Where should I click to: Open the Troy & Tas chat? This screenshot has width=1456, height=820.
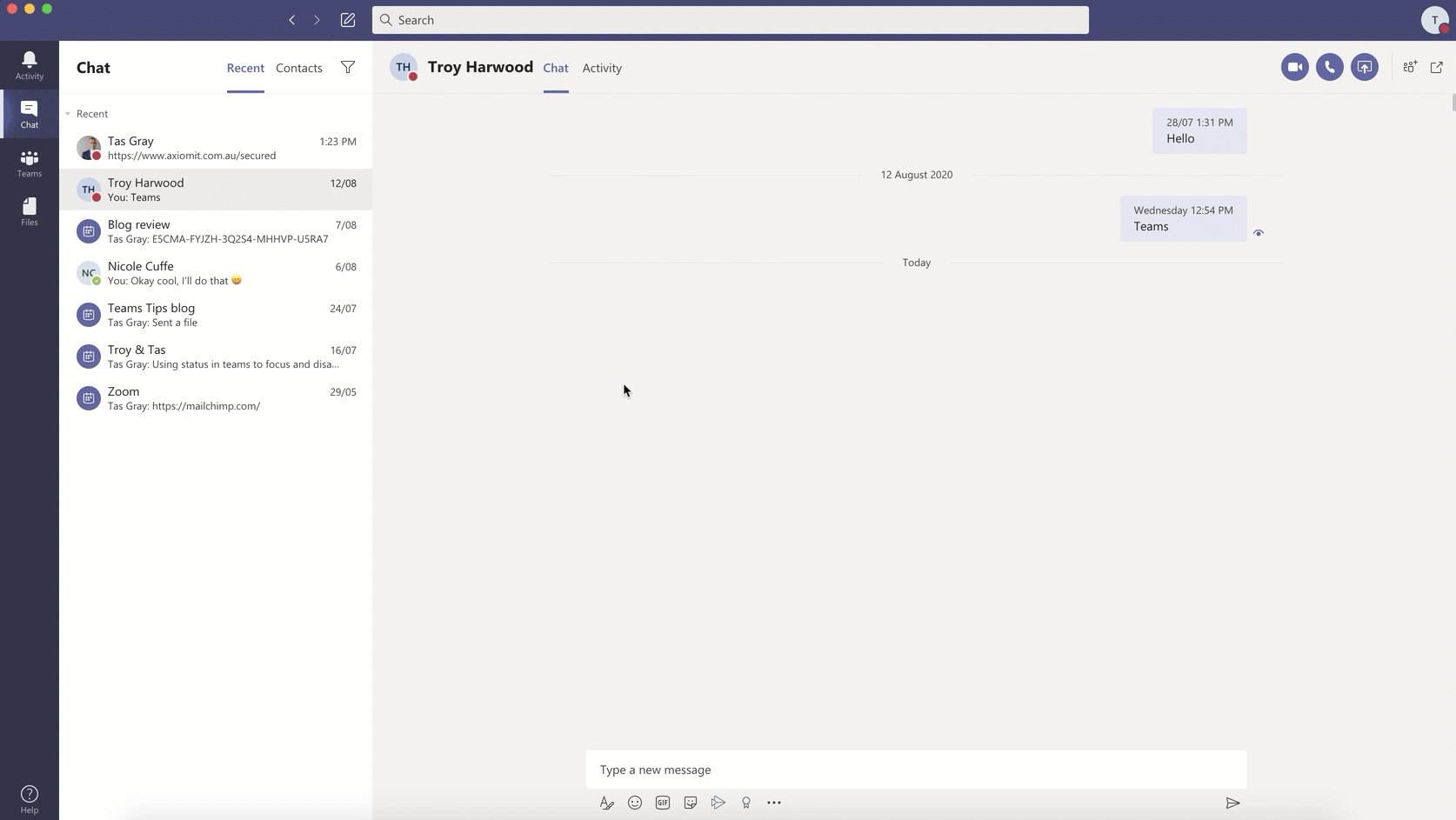pos(216,357)
